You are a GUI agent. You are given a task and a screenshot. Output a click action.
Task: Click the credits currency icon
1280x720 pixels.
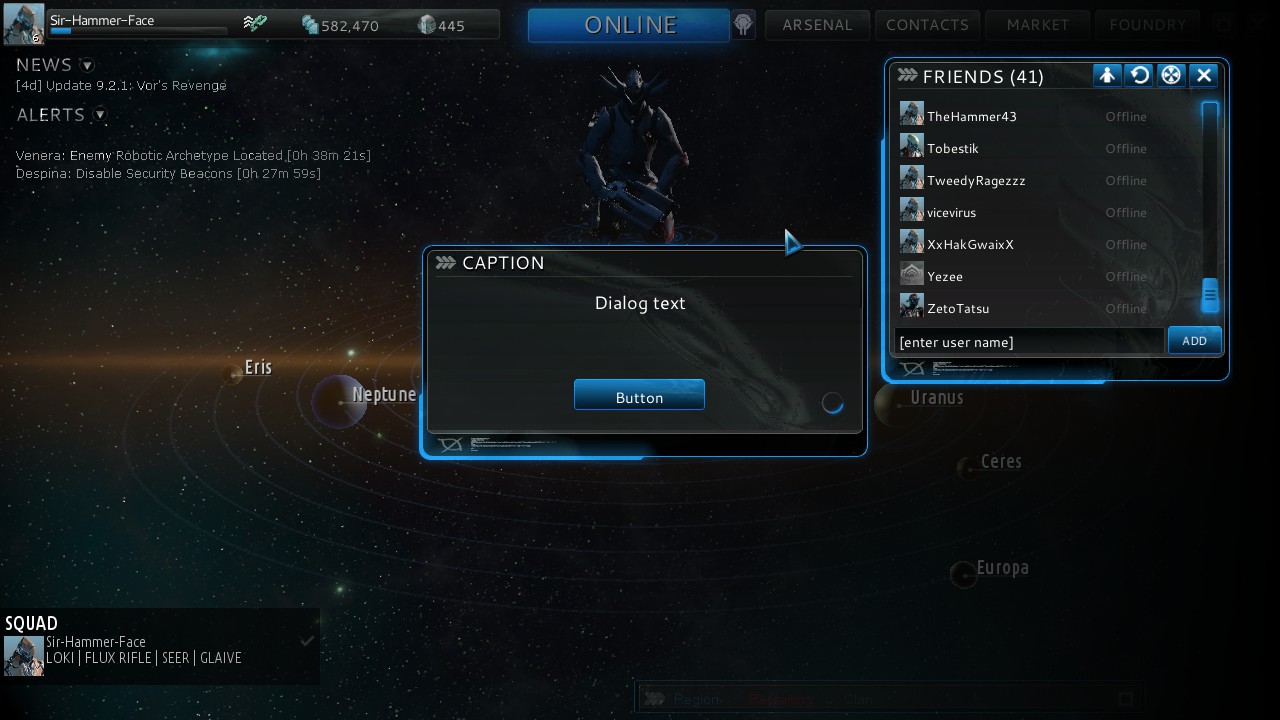pyautogui.click(x=310, y=24)
